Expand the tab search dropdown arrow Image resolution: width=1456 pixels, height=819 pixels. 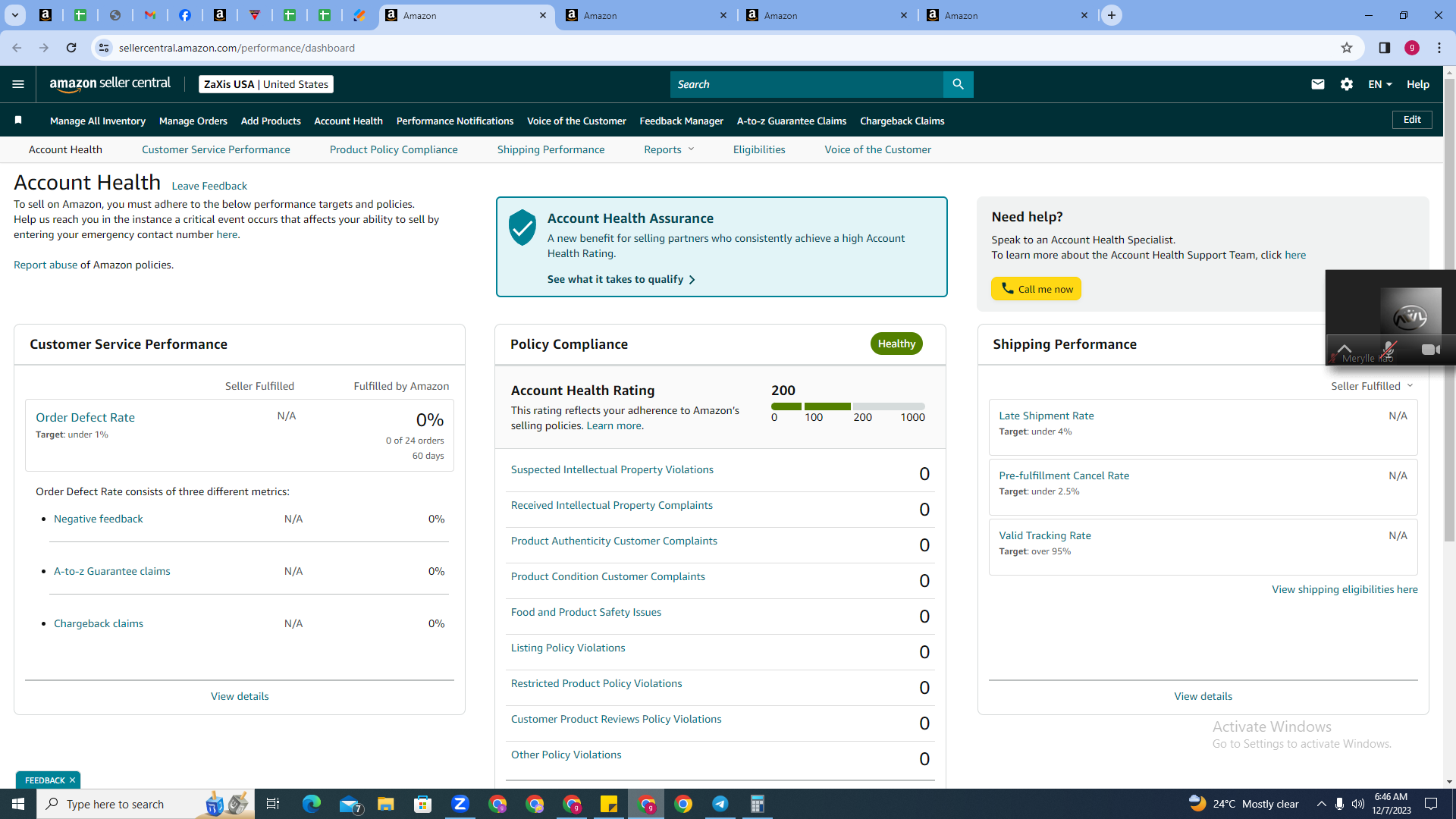click(14, 15)
